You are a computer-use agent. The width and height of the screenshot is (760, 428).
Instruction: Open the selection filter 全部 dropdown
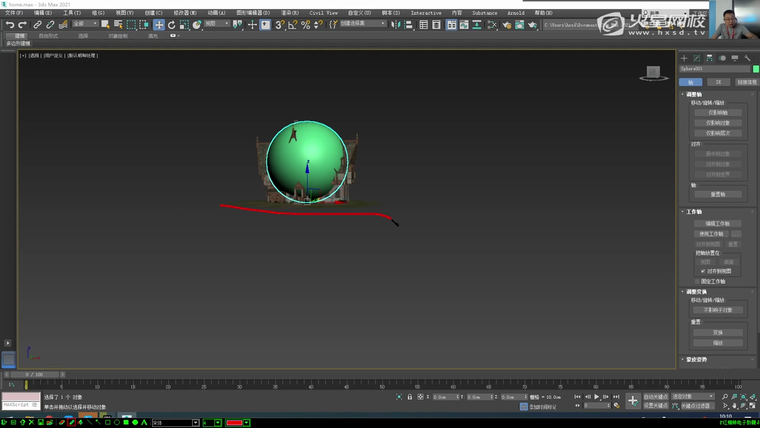pyautogui.click(x=85, y=24)
